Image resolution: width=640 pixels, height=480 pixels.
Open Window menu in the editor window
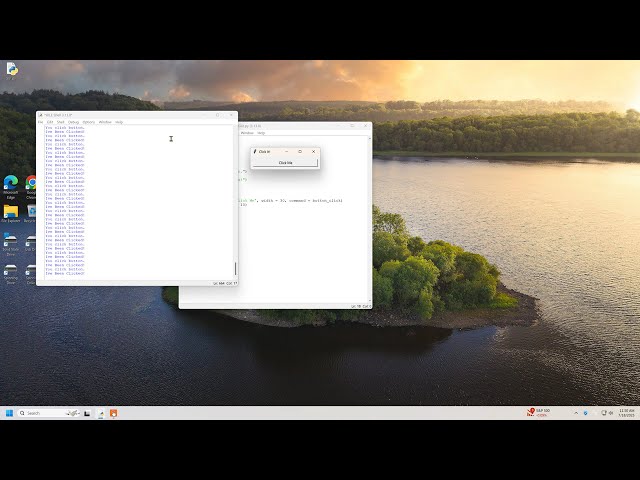(247, 133)
